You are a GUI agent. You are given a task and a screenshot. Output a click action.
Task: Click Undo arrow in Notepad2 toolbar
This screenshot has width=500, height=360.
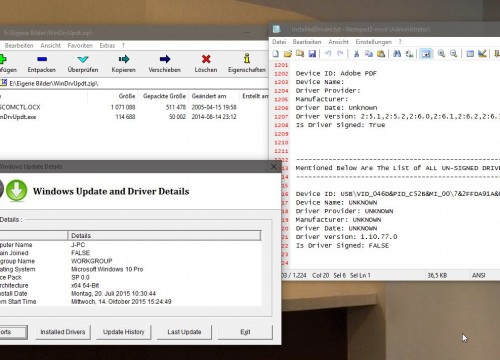point(328,53)
